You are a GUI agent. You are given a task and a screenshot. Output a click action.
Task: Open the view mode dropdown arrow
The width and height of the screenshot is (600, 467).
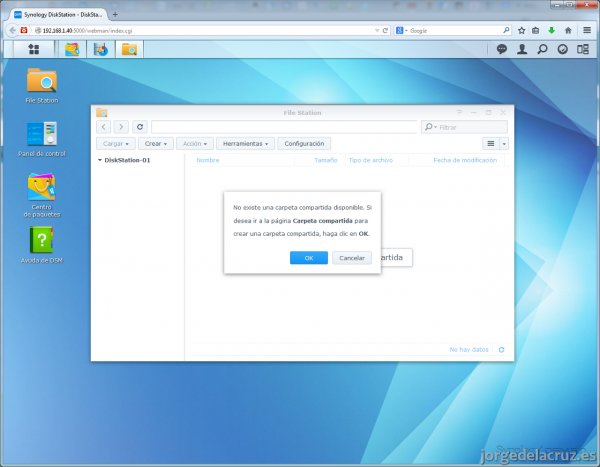click(504, 144)
